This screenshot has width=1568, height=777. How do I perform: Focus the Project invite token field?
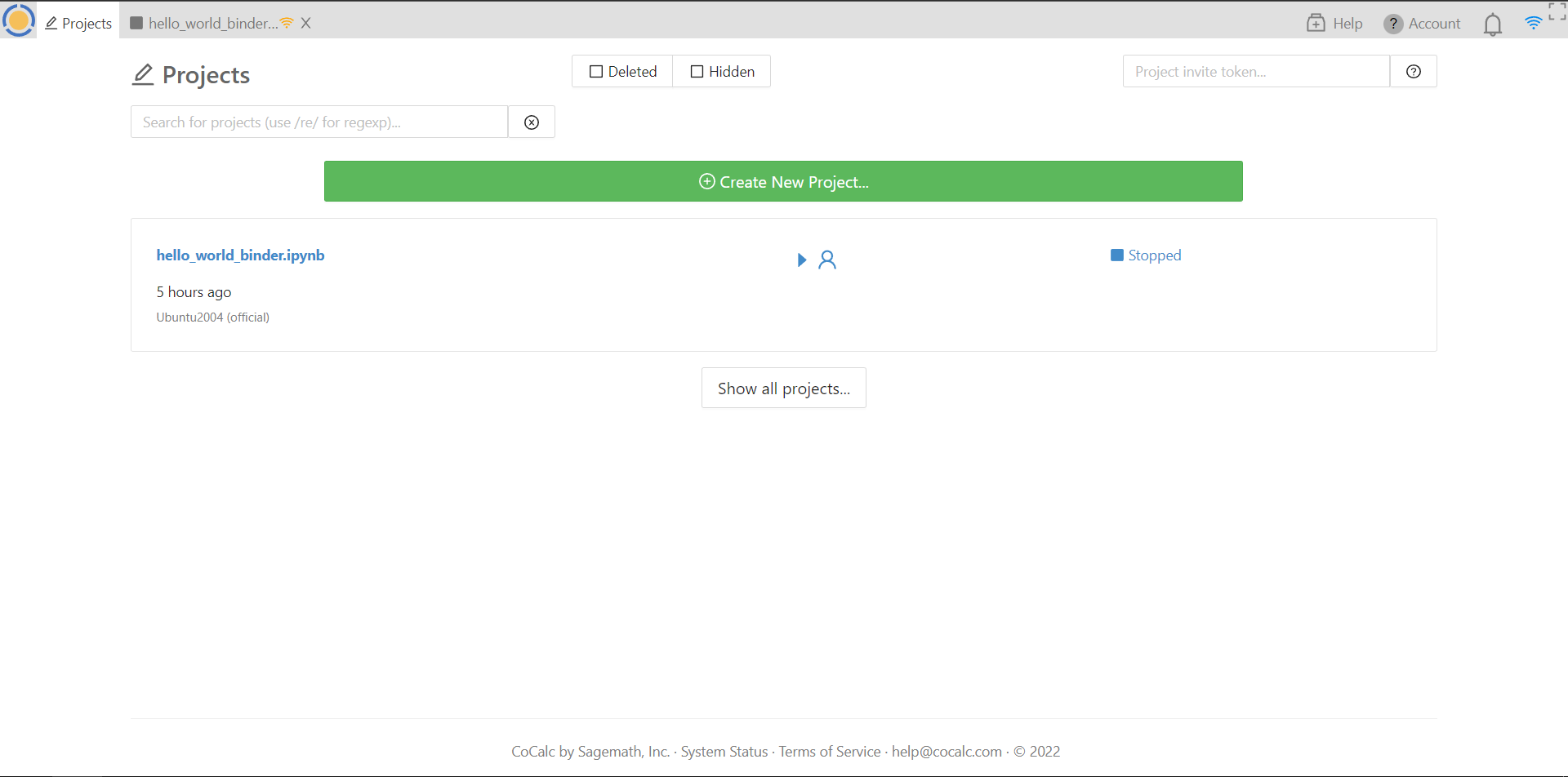tap(1255, 72)
